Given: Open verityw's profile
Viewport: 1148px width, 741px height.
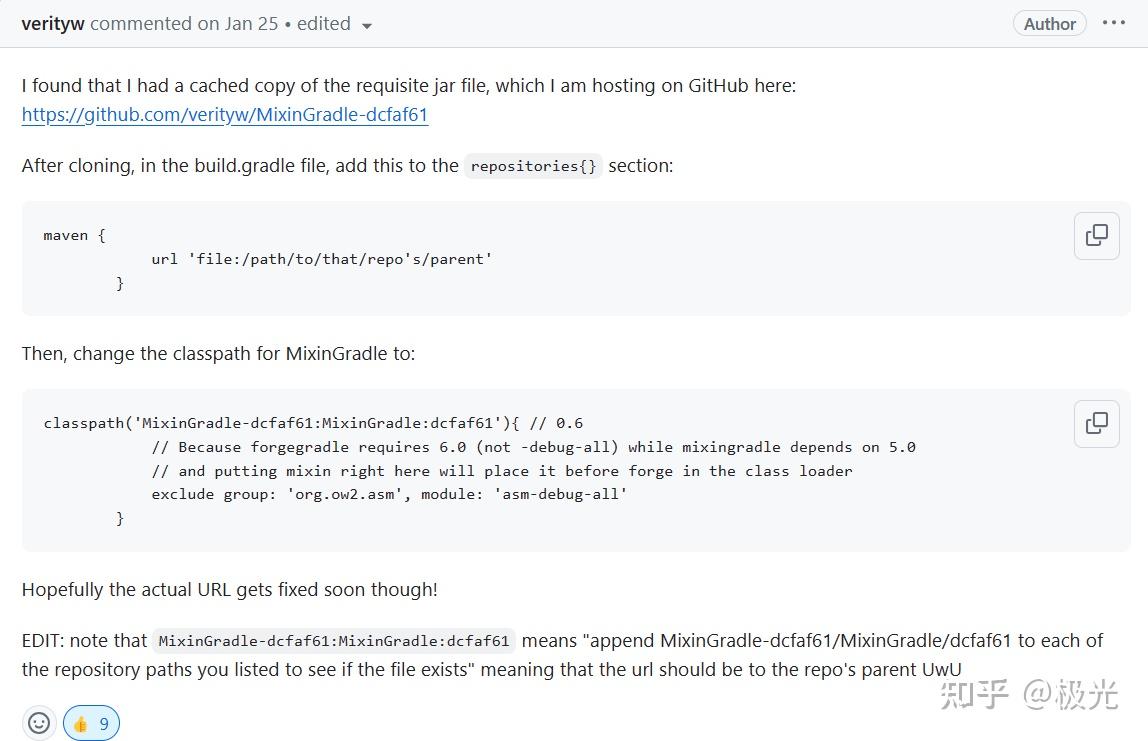Looking at the screenshot, I should (53, 24).
